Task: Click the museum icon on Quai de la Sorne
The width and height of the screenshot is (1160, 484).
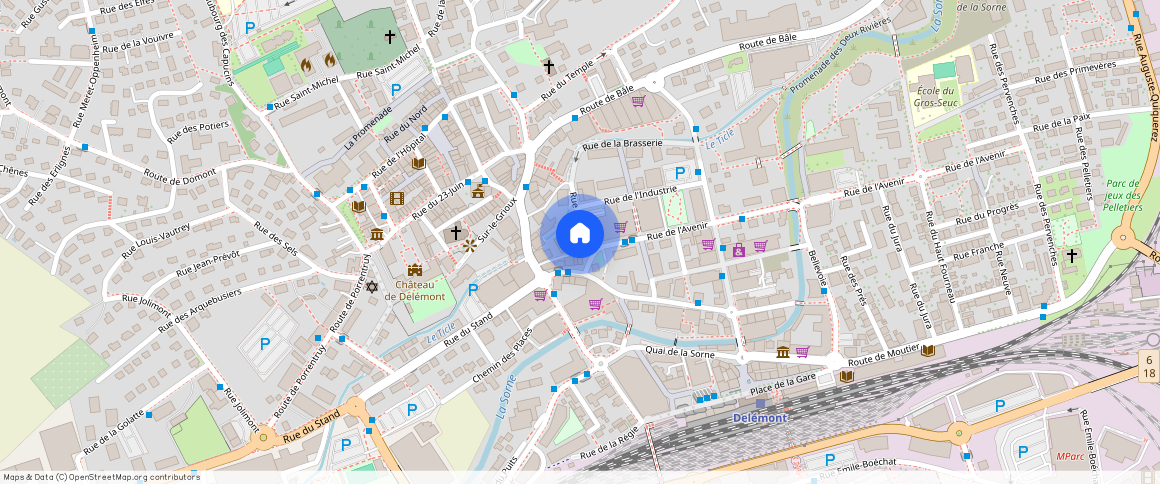Action: (x=783, y=351)
